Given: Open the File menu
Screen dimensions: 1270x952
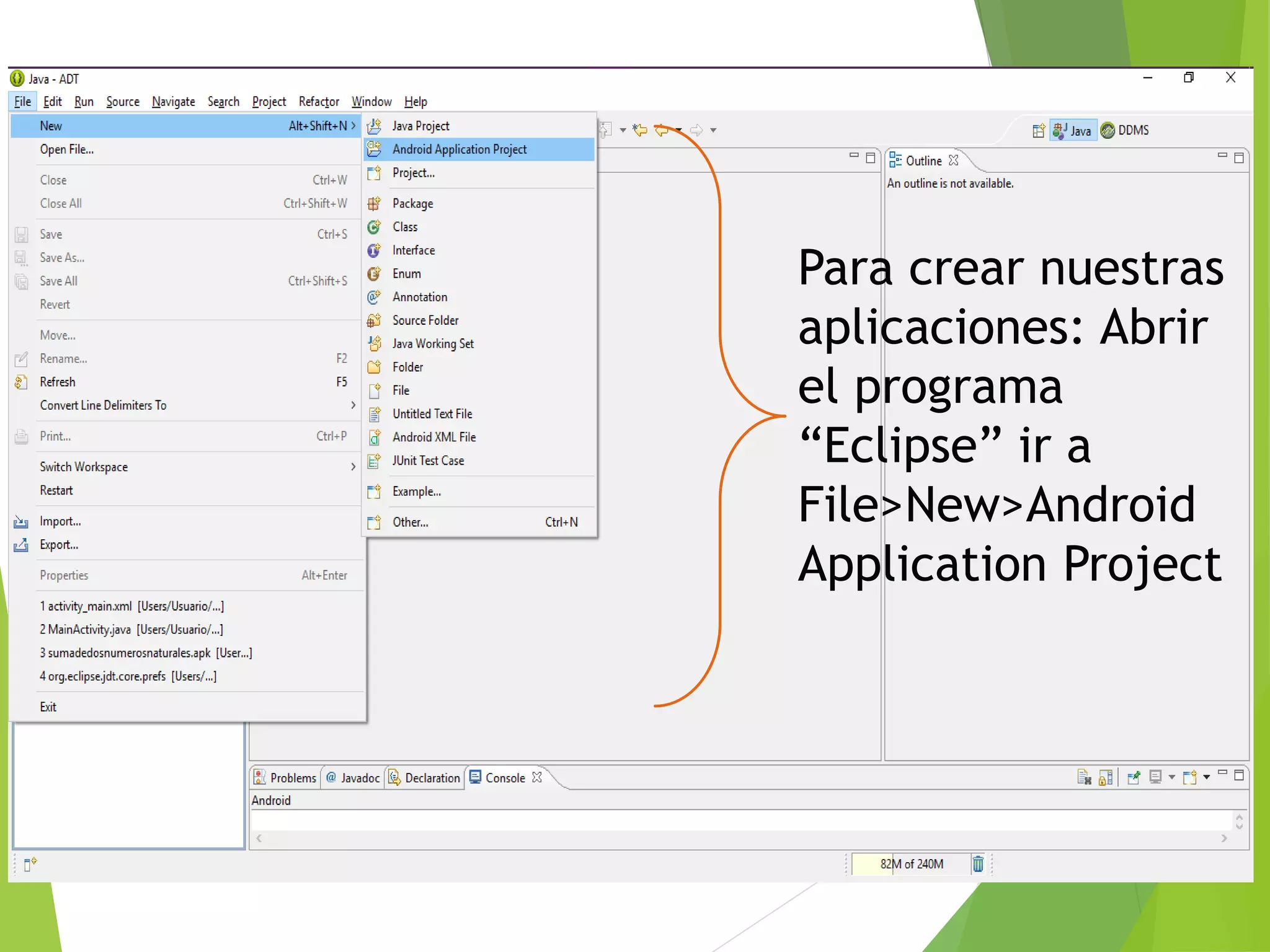Looking at the screenshot, I should click(x=23, y=102).
